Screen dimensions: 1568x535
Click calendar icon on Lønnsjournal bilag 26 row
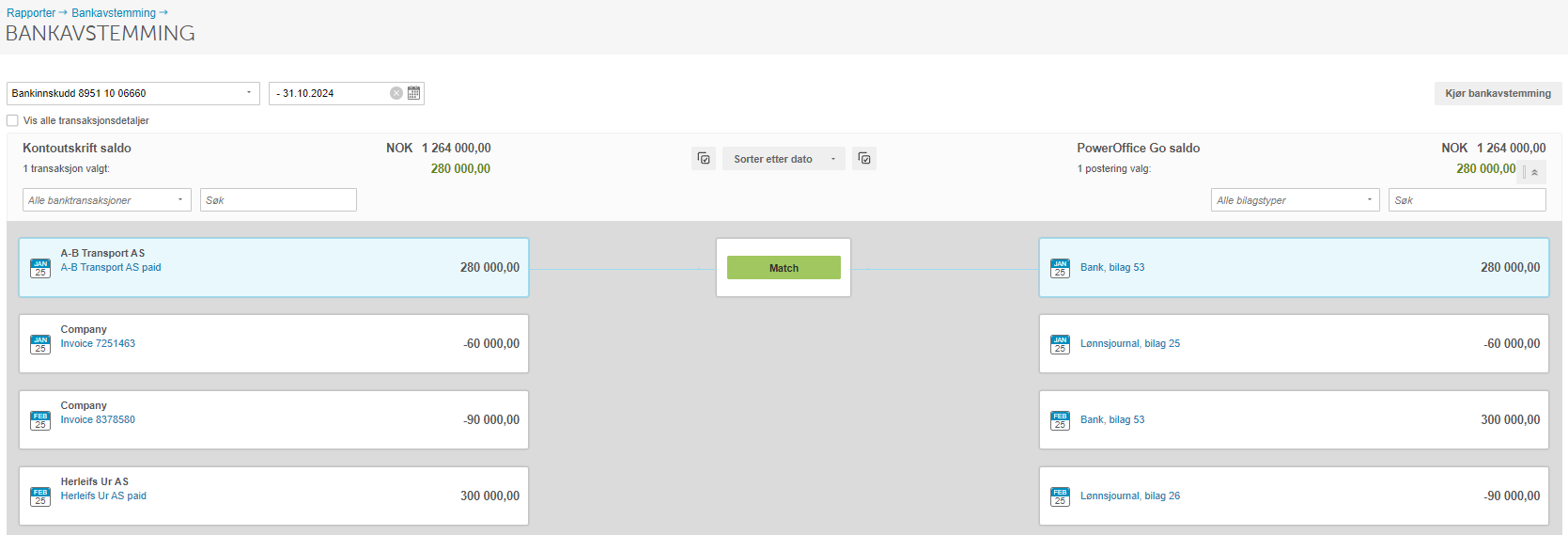coord(1060,496)
